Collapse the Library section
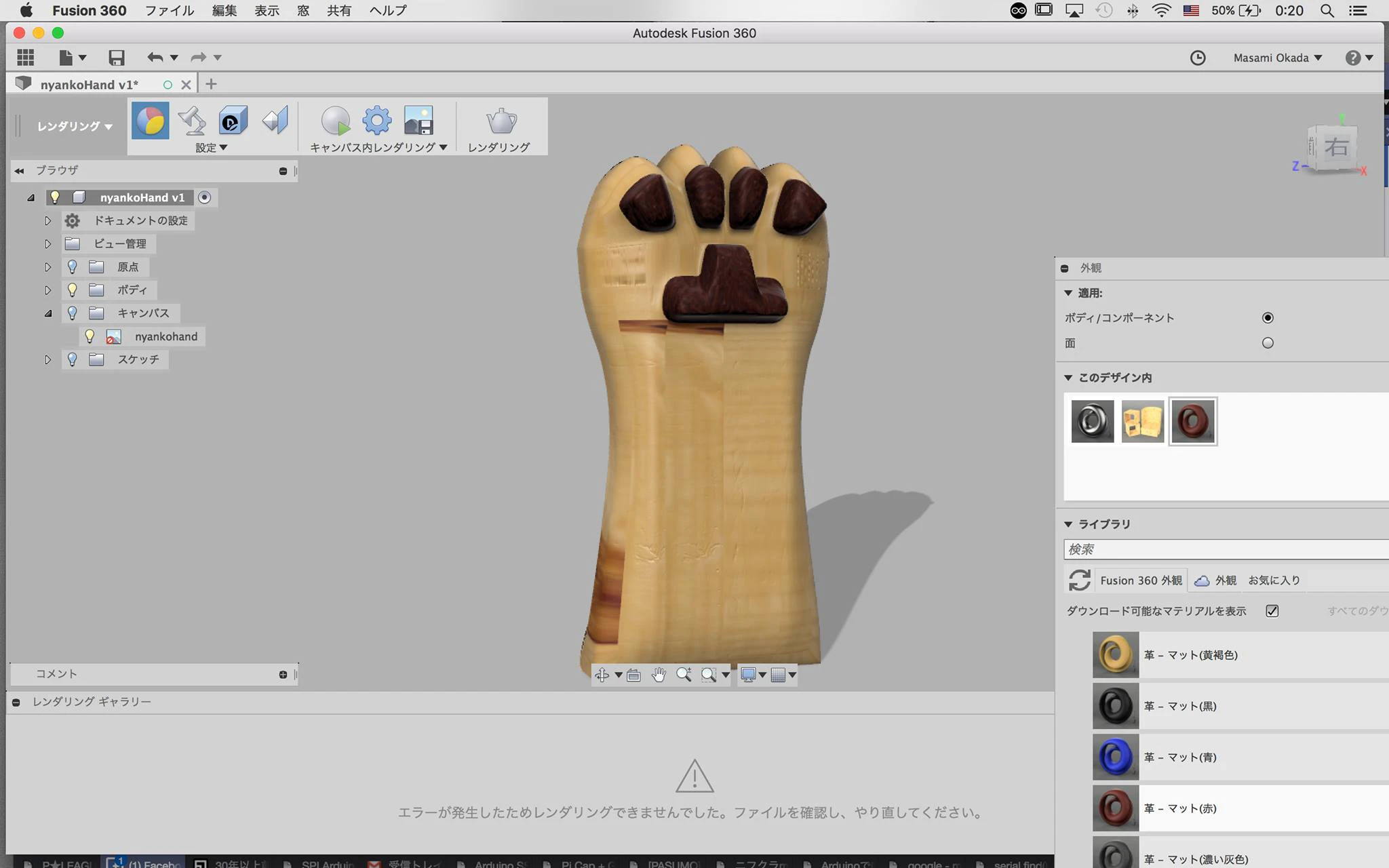The width and height of the screenshot is (1389, 868). click(1068, 524)
